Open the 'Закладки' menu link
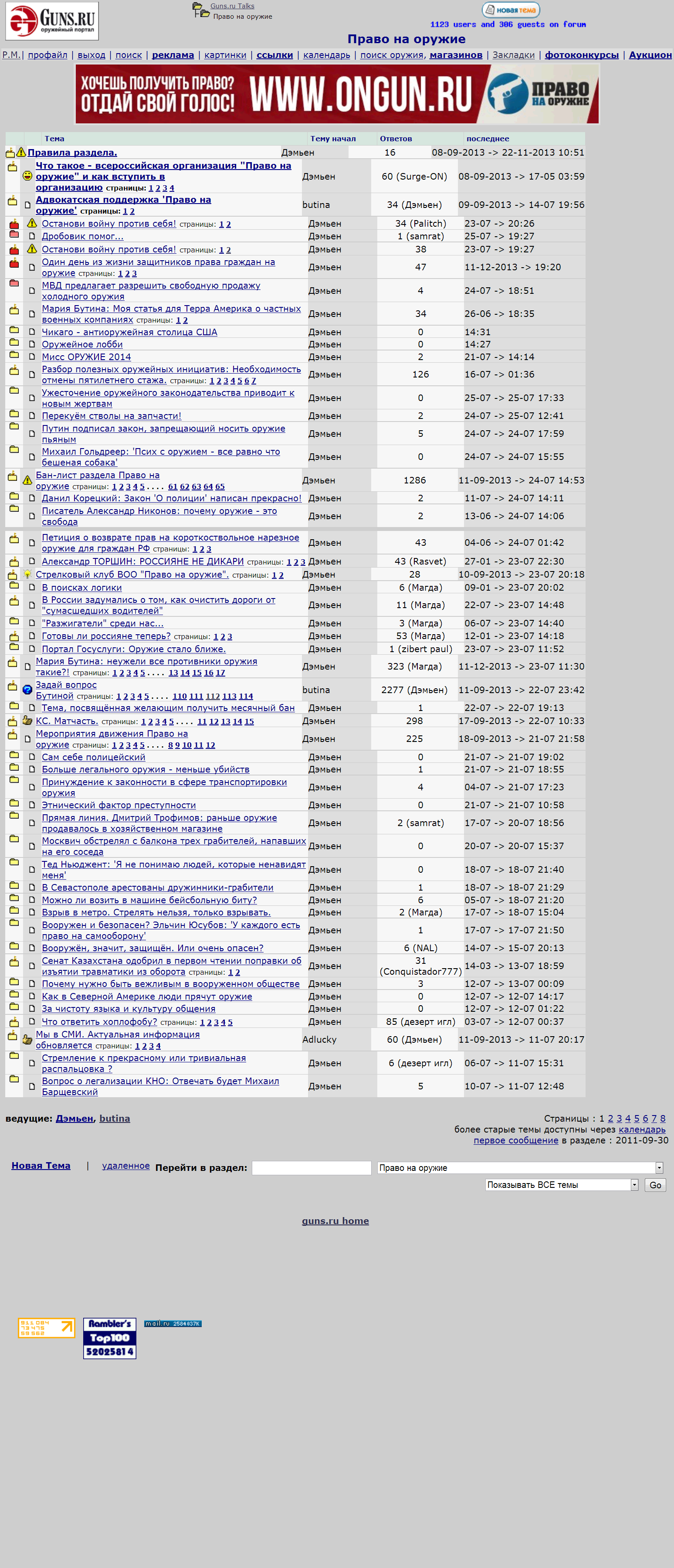Image resolution: width=674 pixels, height=1568 pixels. tap(513, 55)
